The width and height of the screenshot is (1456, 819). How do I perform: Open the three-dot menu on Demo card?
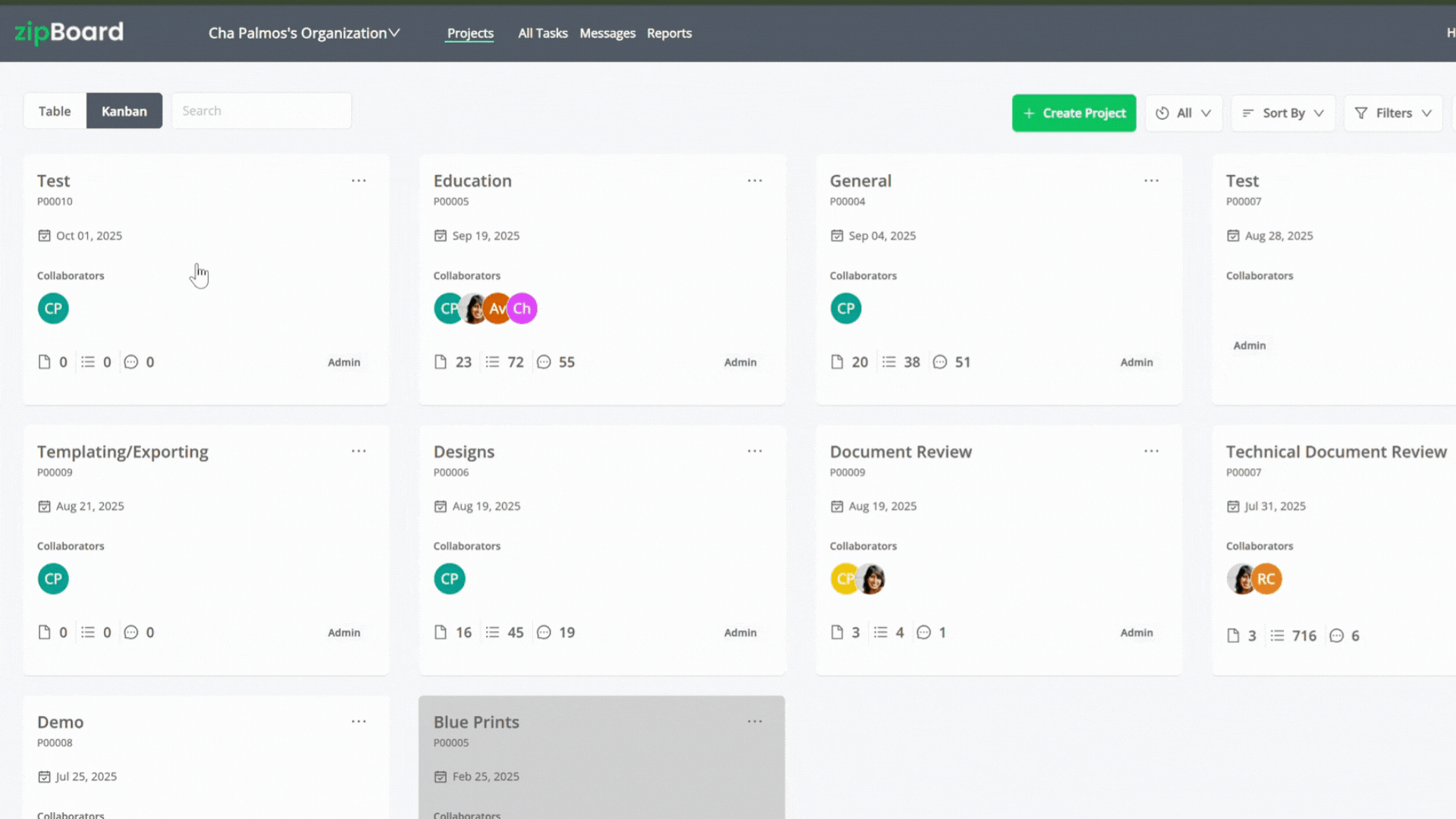click(x=359, y=722)
